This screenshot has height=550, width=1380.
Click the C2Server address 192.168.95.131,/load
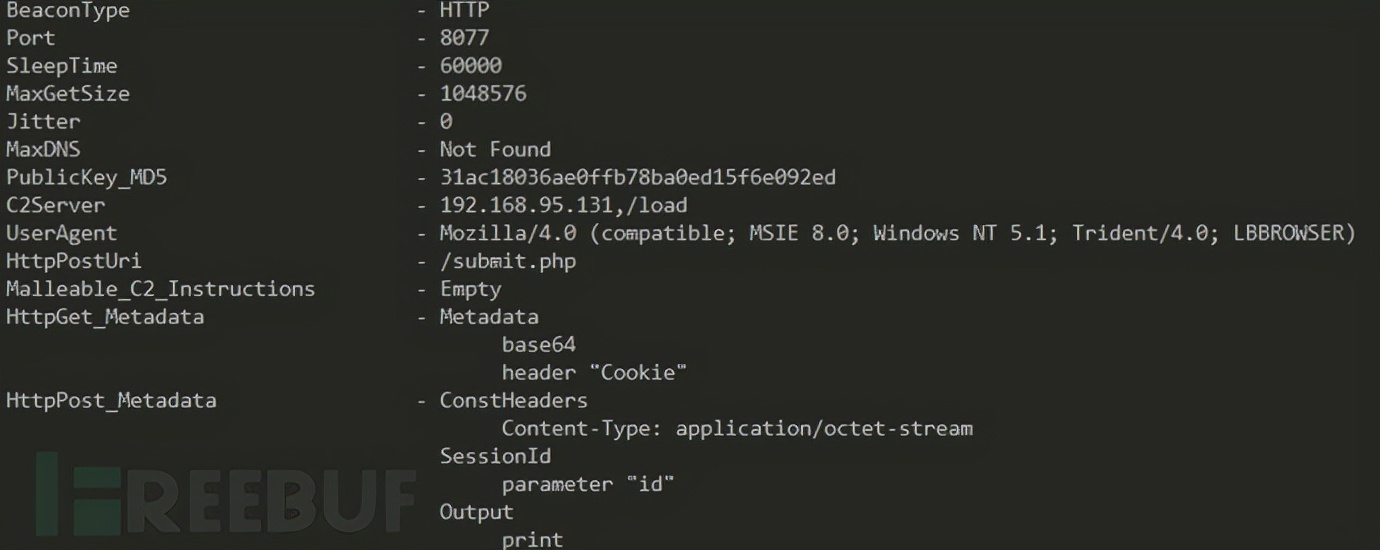(x=563, y=205)
